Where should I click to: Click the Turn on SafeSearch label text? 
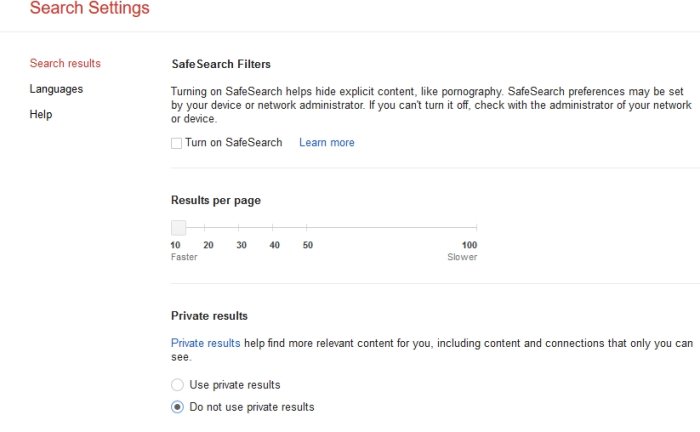[233, 142]
